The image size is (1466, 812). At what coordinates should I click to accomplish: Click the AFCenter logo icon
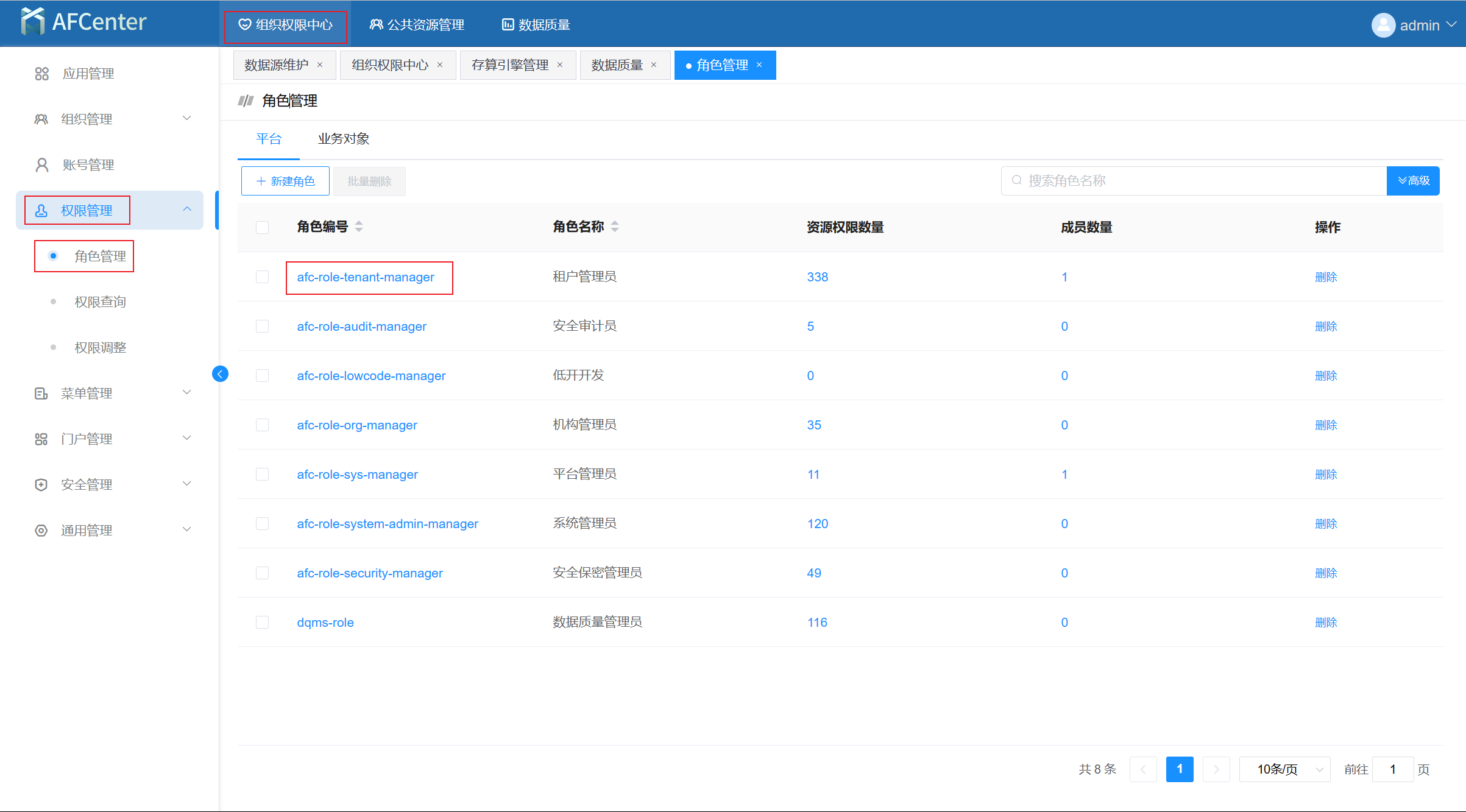coord(33,22)
